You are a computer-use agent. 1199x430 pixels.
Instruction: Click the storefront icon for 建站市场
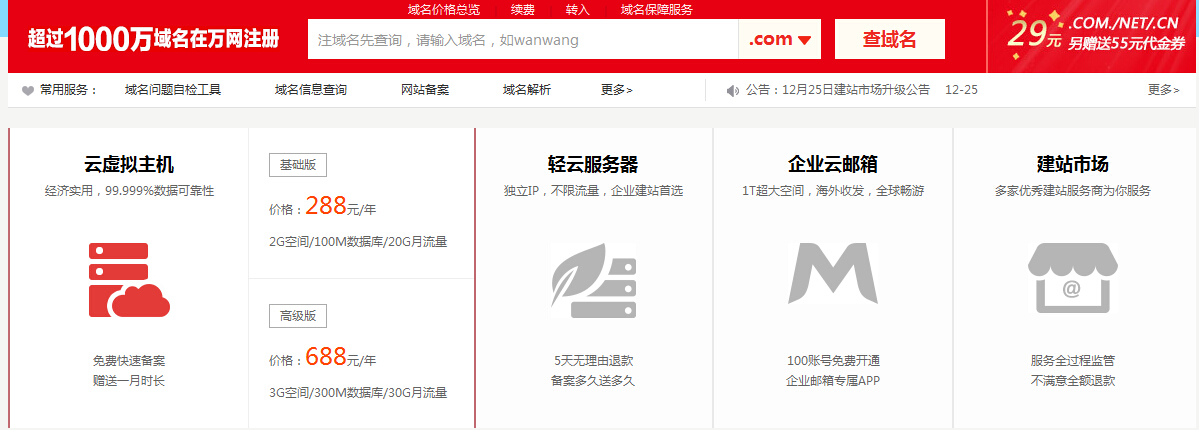pyautogui.click(x=1072, y=278)
